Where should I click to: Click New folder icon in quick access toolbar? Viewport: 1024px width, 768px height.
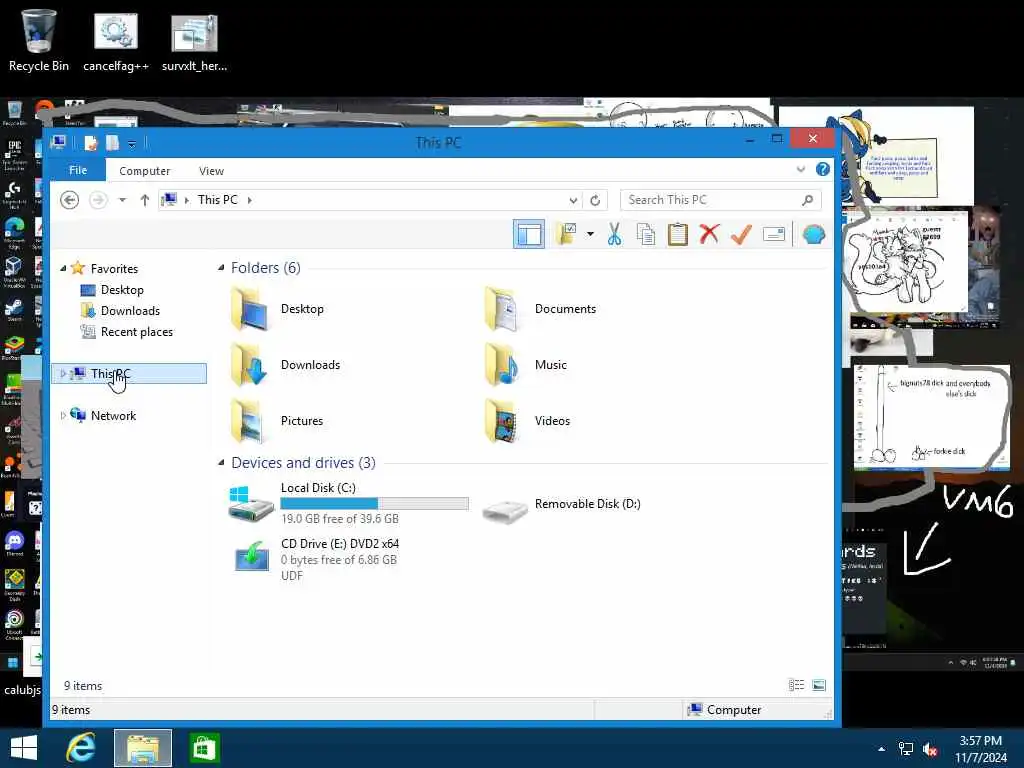pyautogui.click(x=112, y=142)
